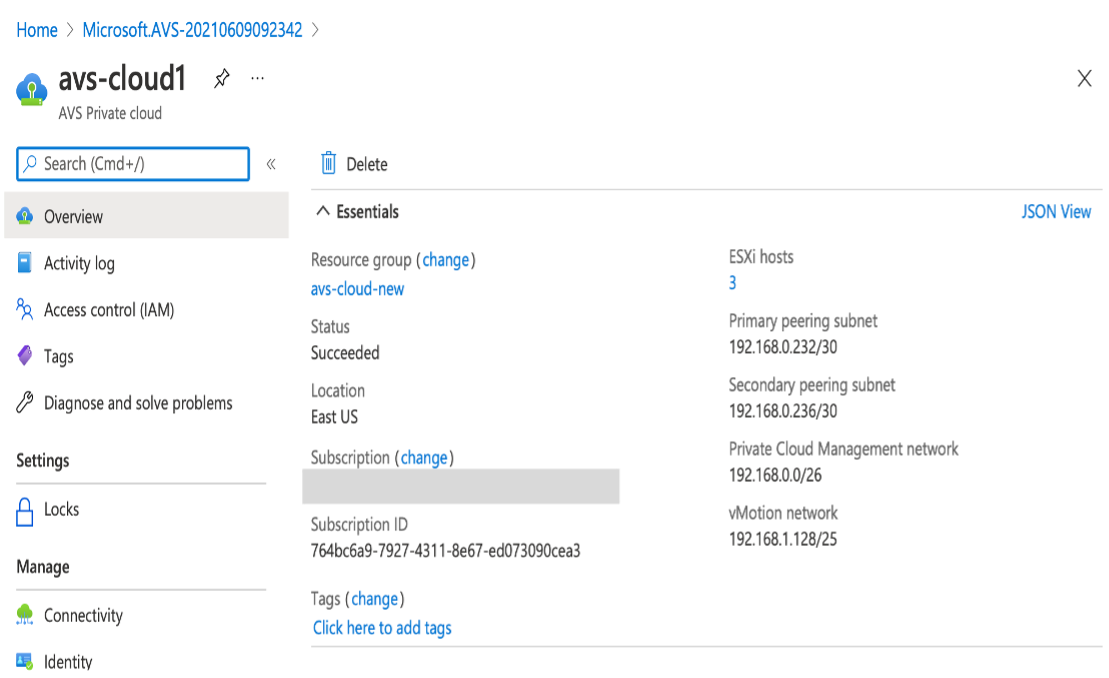Open JSON View

[x=1056, y=212]
